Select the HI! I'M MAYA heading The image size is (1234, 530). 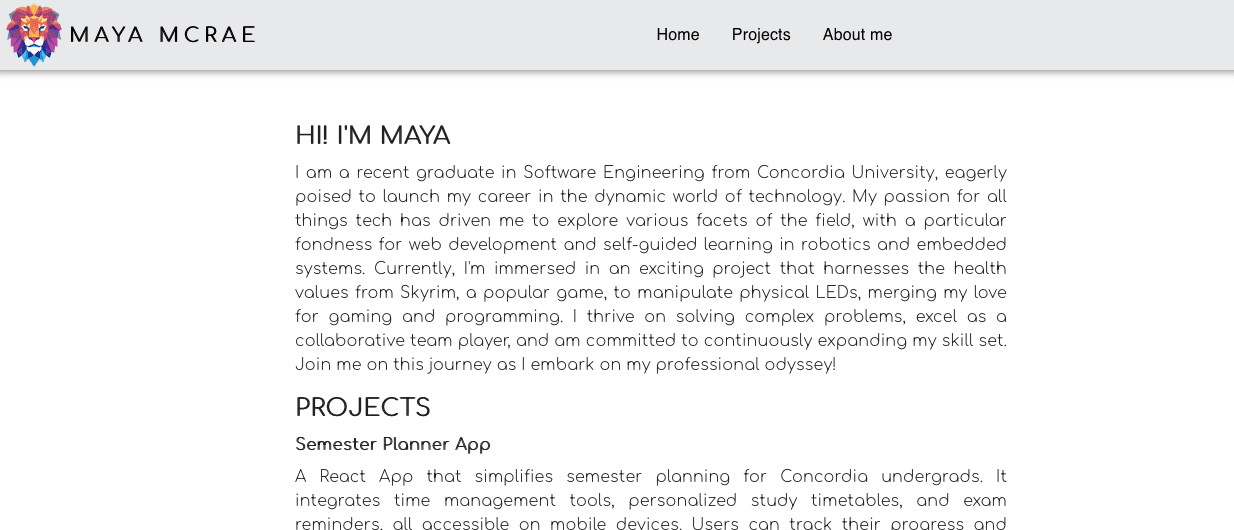[x=373, y=136]
